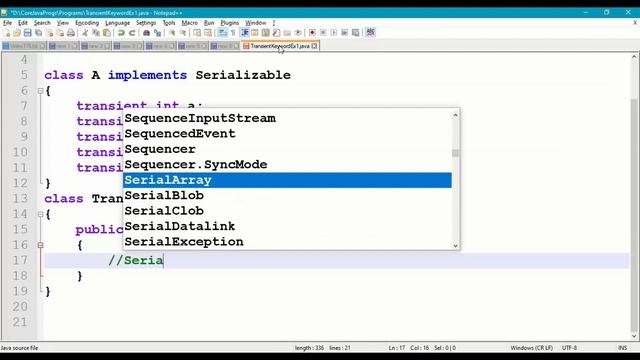The image size is (640, 360).
Task: Click the Open file toolbar icon
Action: point(17,33)
